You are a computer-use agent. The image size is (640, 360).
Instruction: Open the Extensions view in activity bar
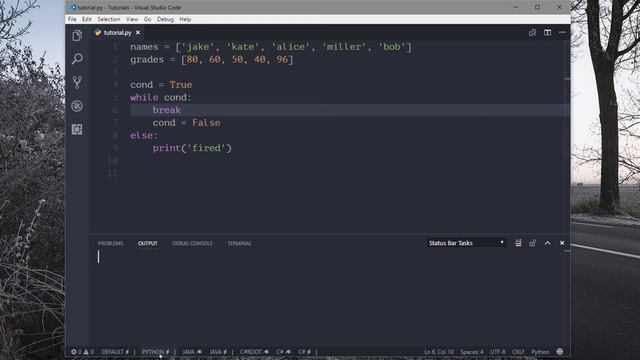77,129
